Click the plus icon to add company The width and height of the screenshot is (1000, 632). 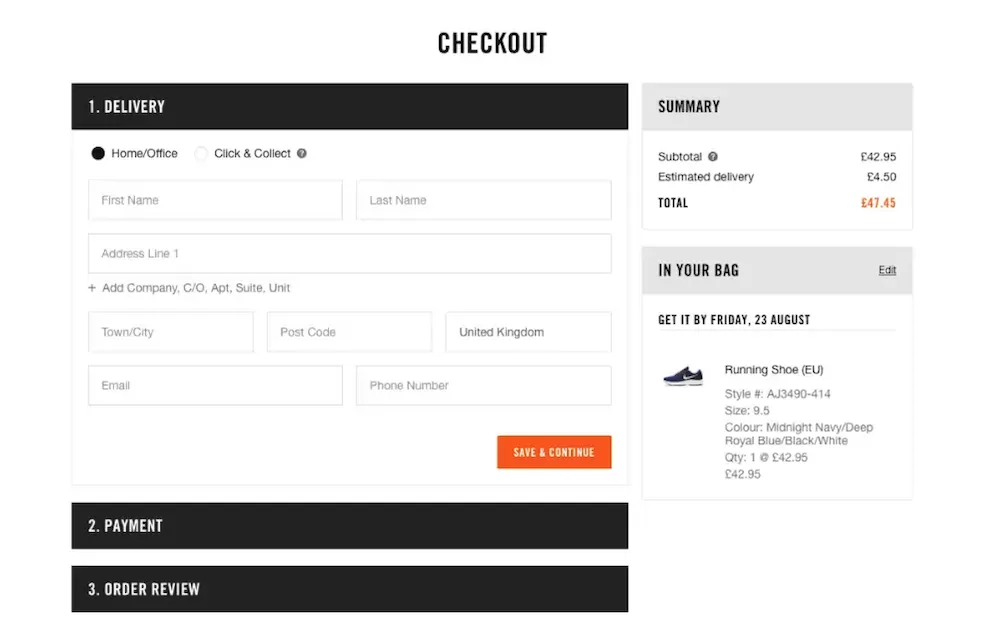tap(92, 288)
